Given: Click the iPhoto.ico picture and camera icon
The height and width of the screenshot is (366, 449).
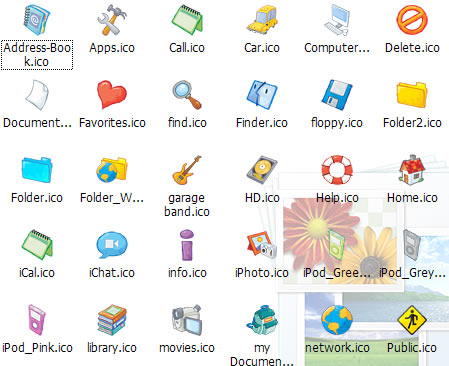Looking at the screenshot, I should (x=262, y=245).
